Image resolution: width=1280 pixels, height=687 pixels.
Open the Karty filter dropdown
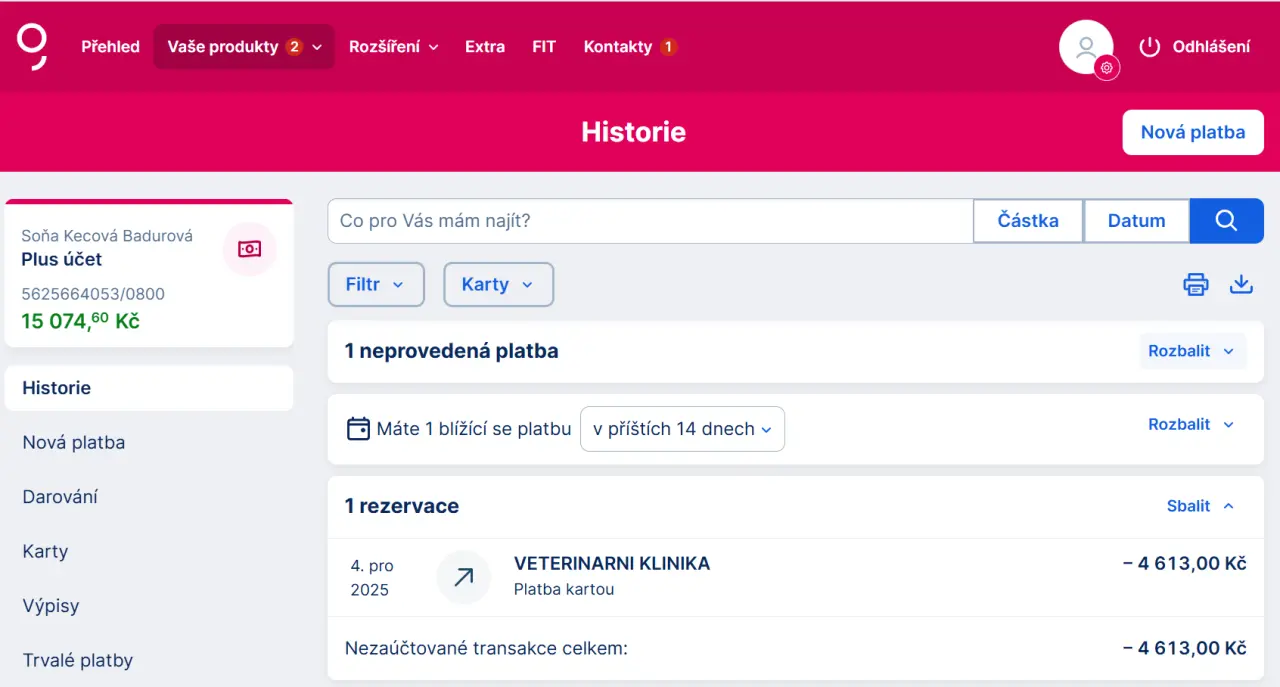498,284
